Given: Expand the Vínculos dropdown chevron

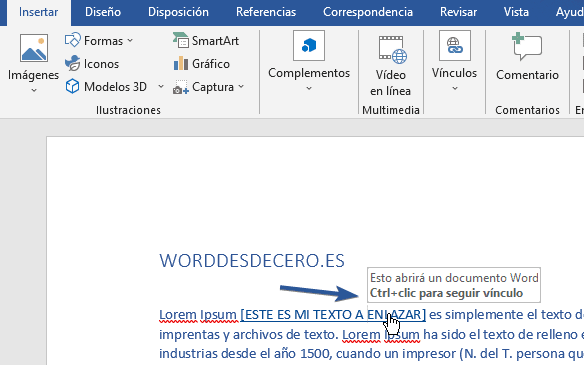Looking at the screenshot, I should [x=455, y=89].
